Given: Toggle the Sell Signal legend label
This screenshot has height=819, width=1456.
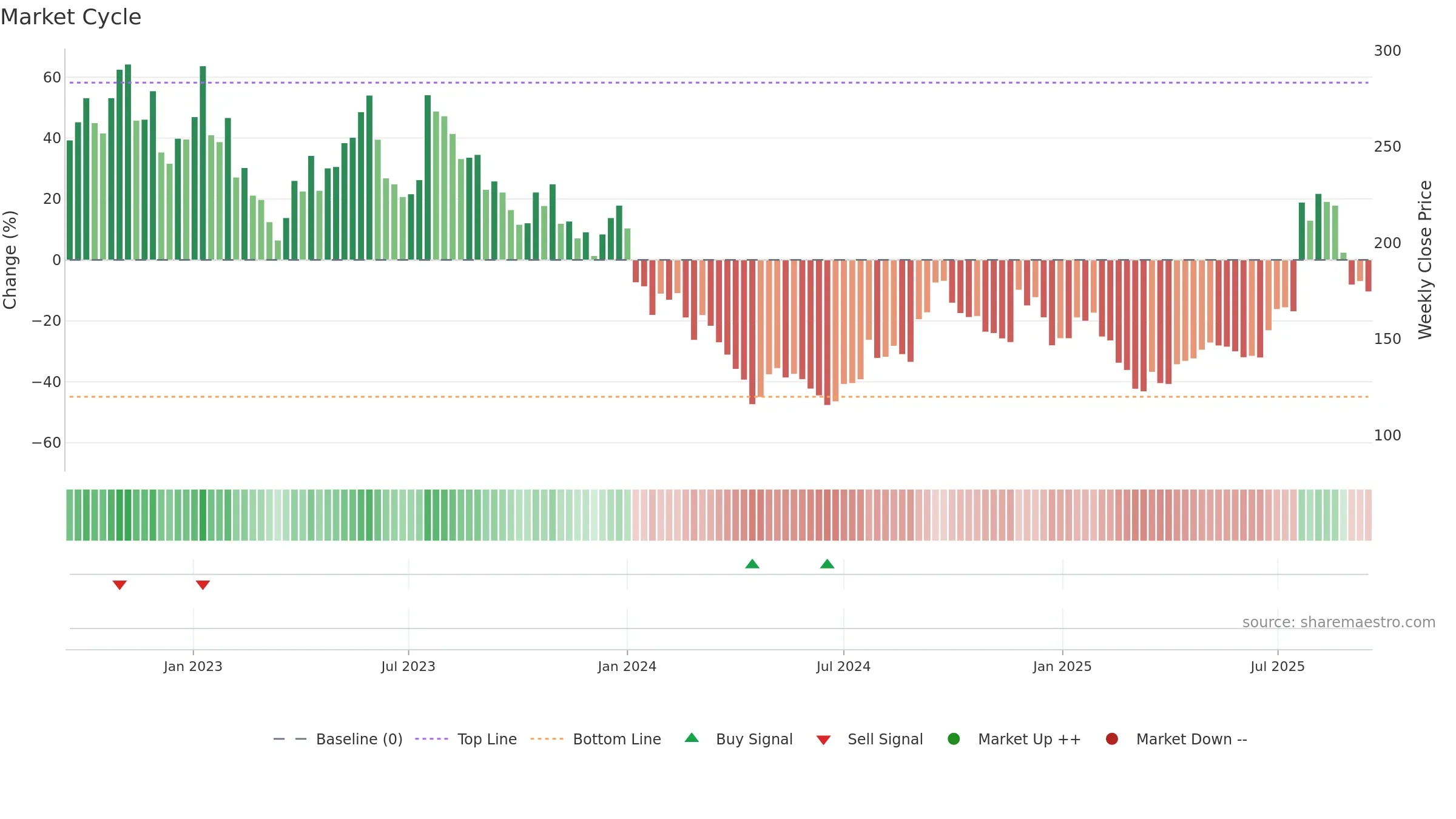Looking at the screenshot, I should (x=885, y=740).
